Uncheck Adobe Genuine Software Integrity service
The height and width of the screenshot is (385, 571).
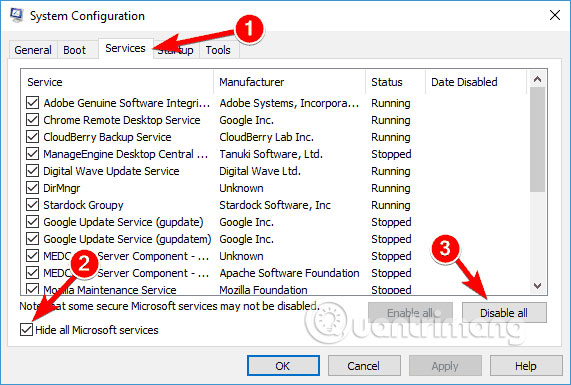32,103
